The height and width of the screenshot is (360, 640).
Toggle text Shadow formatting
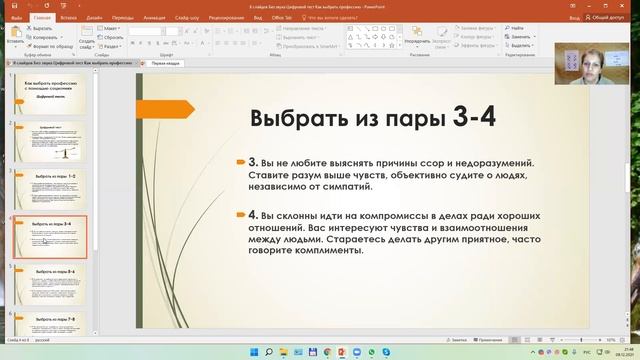tap(158, 43)
